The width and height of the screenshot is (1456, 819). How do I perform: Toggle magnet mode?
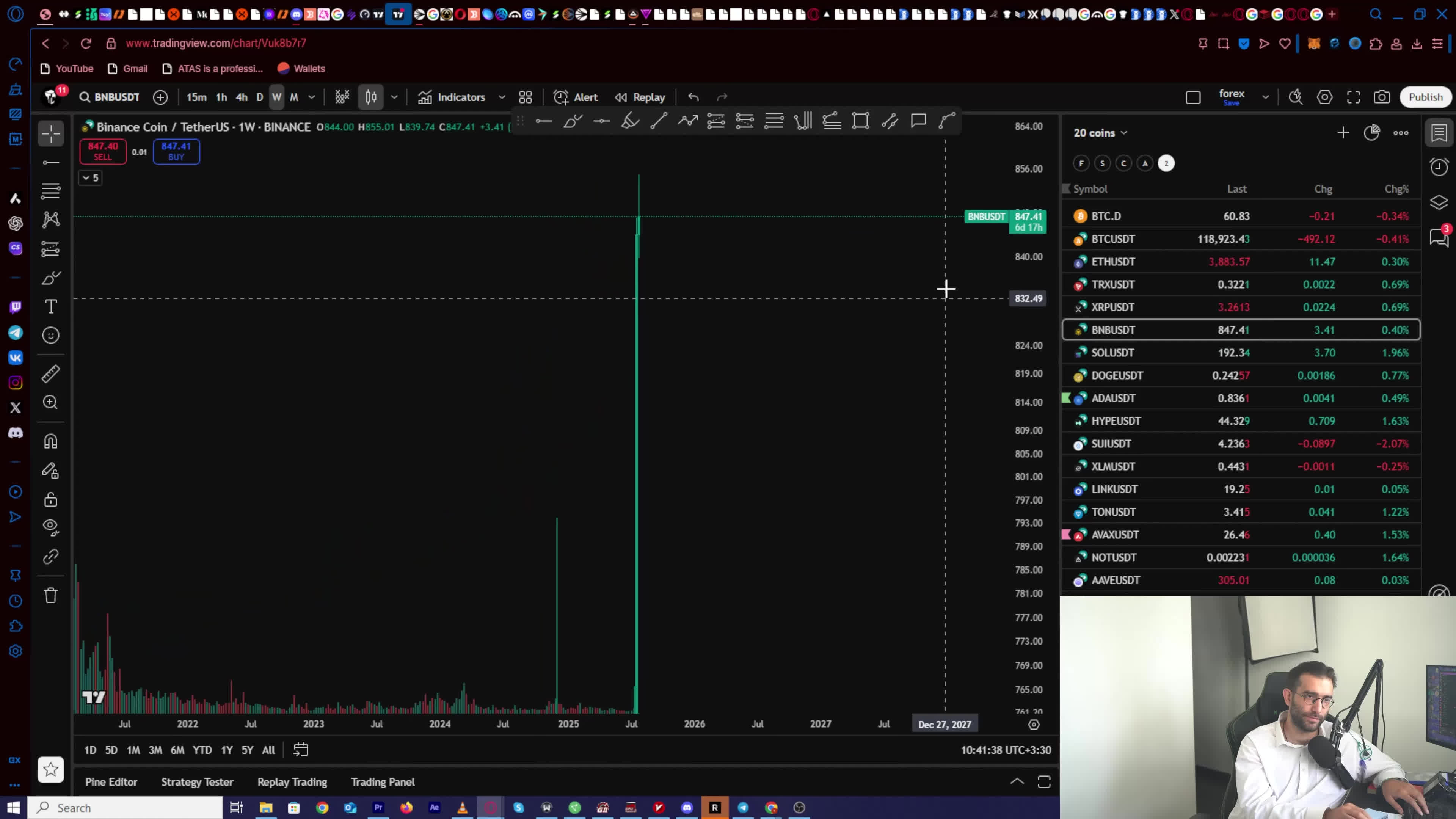[51, 441]
